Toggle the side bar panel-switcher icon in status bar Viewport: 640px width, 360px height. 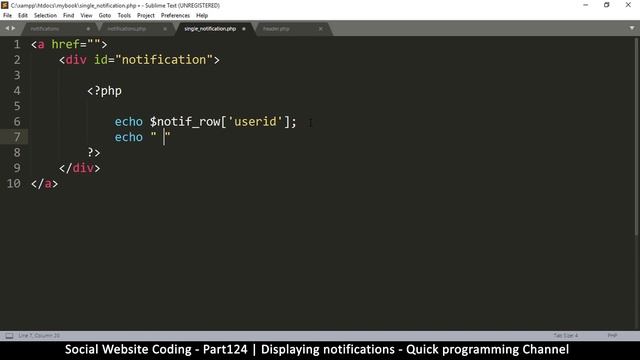(x=9, y=336)
